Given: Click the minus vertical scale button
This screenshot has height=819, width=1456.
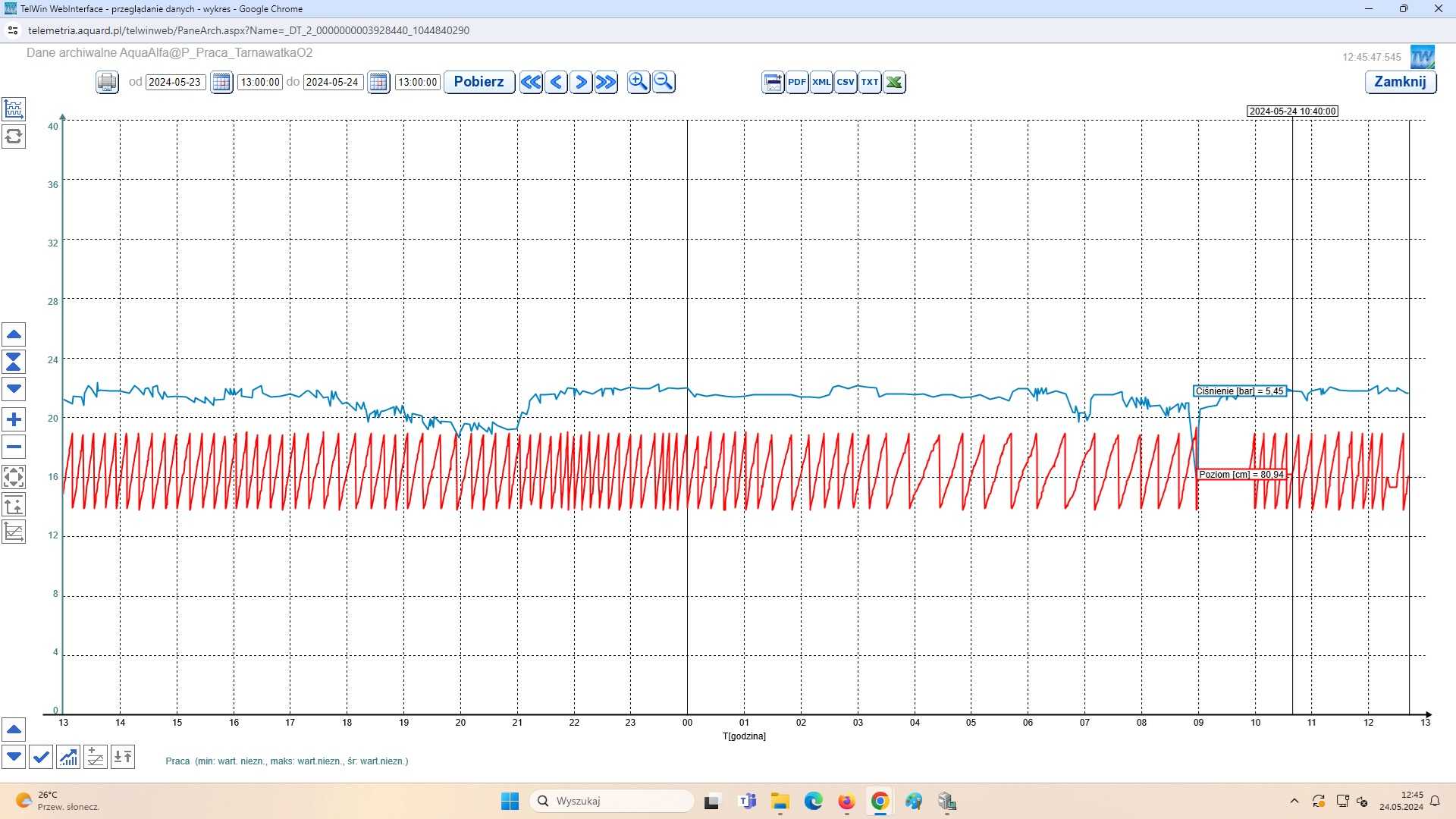Looking at the screenshot, I should pyautogui.click(x=14, y=447).
